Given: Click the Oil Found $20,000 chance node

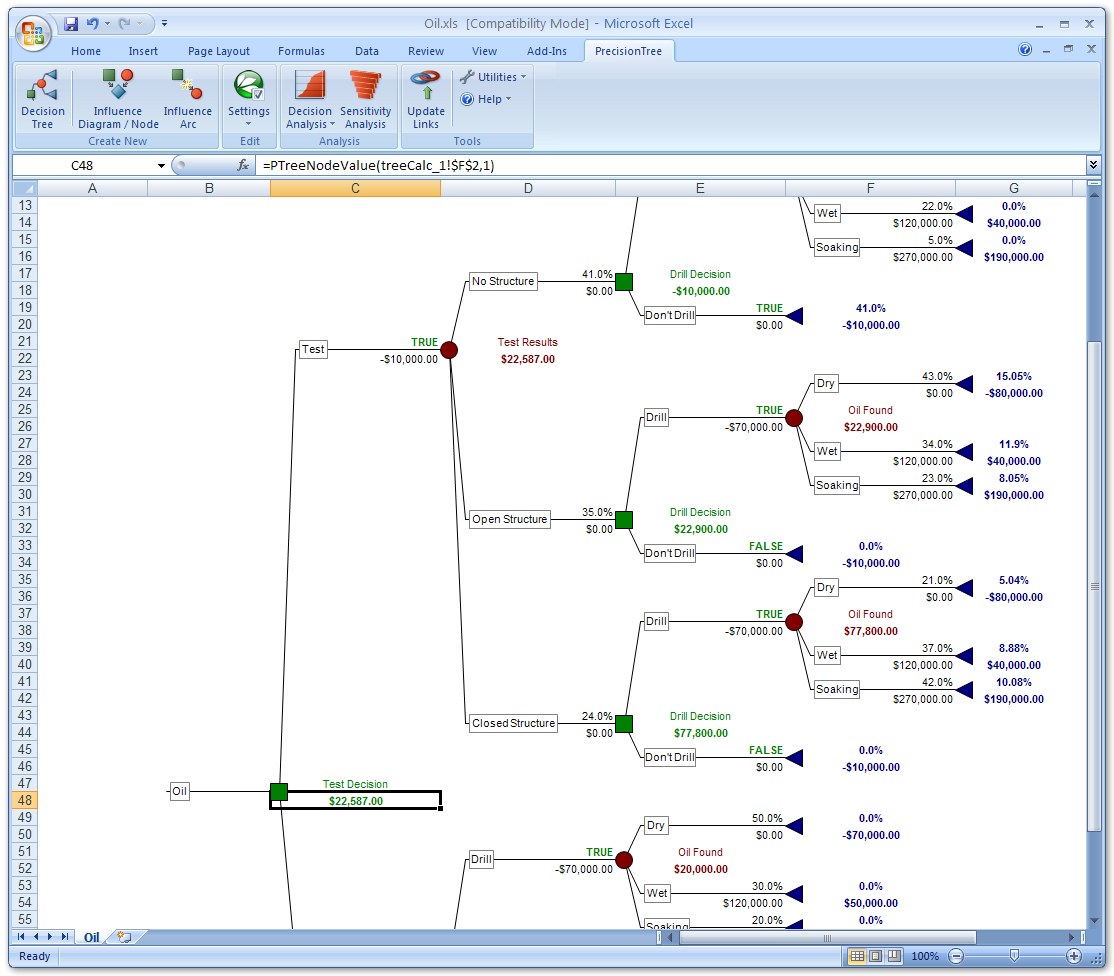Looking at the screenshot, I should click(624, 860).
